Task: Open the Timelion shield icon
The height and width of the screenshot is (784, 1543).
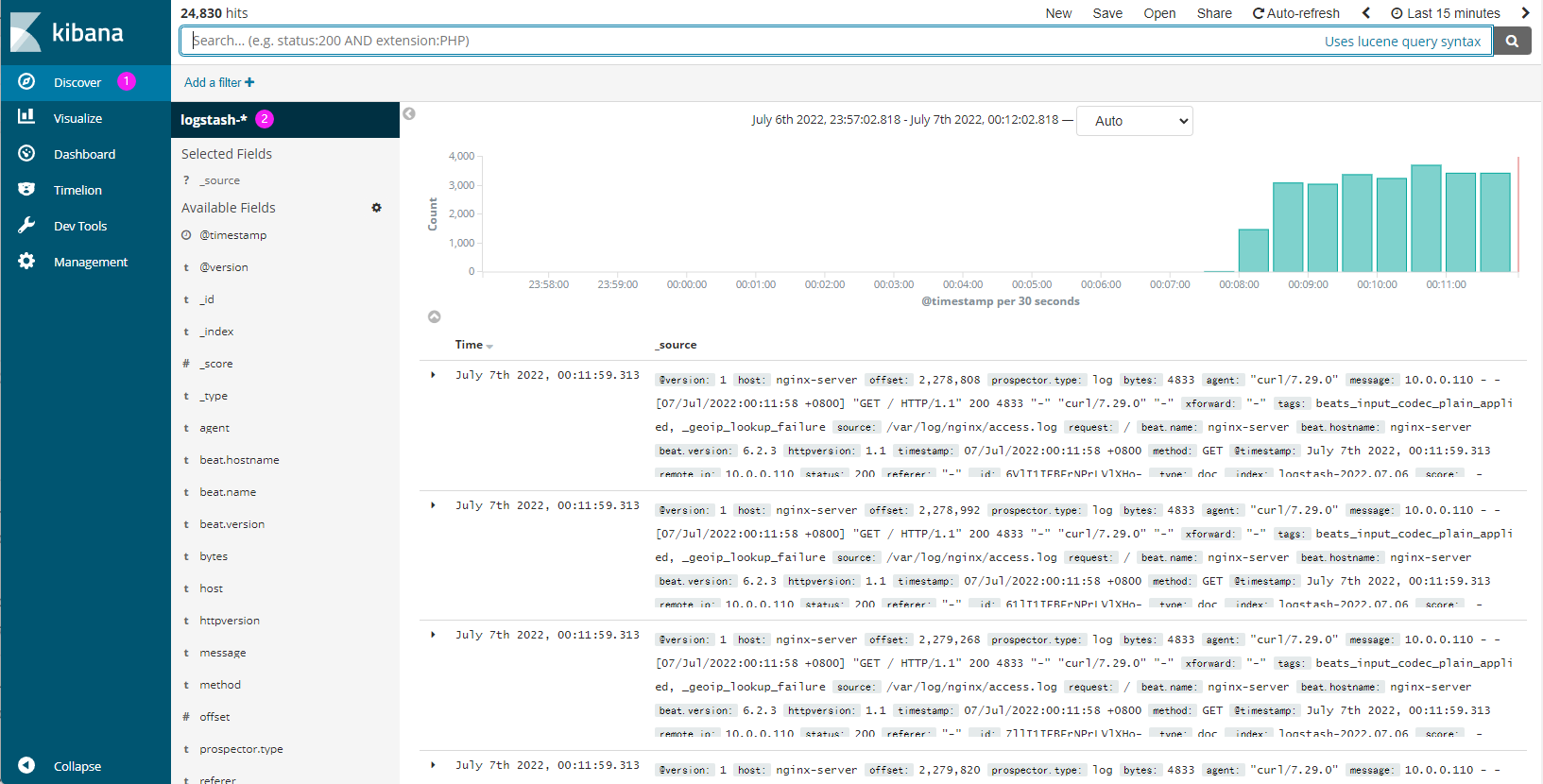Action: tap(26, 189)
